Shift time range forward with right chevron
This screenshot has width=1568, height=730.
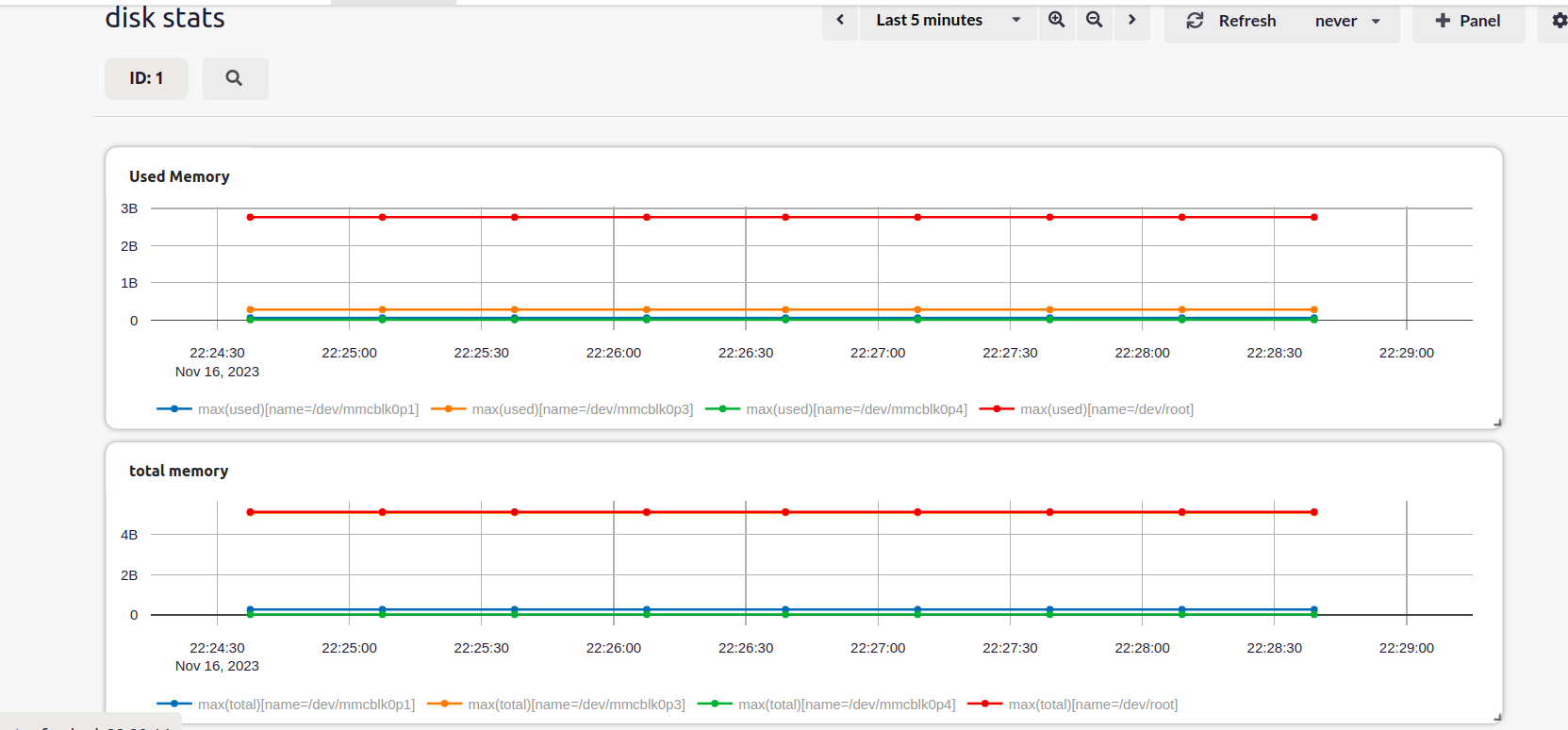tap(1132, 20)
